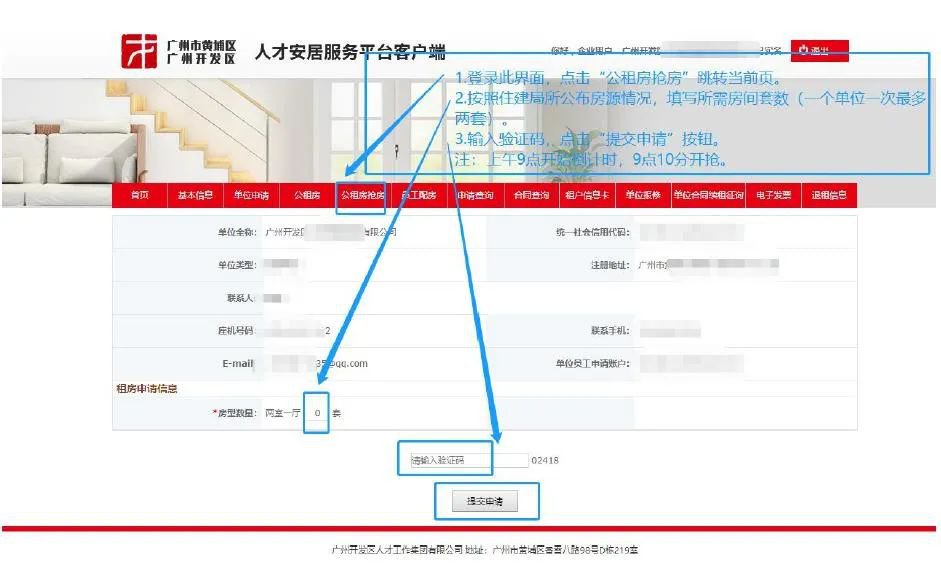Open the 租户信息卡 menu item

coord(587,195)
